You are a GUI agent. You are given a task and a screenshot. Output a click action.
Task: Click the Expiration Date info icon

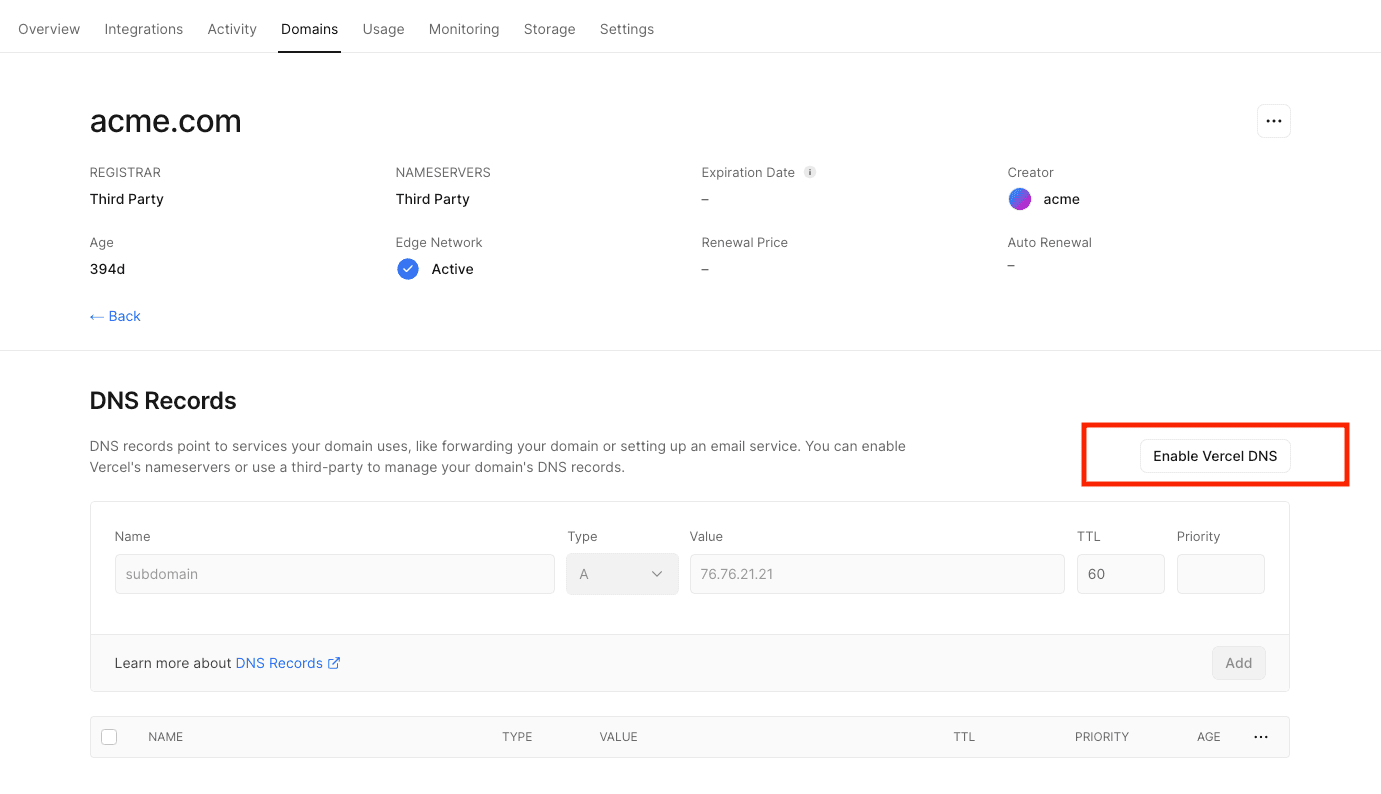810,172
